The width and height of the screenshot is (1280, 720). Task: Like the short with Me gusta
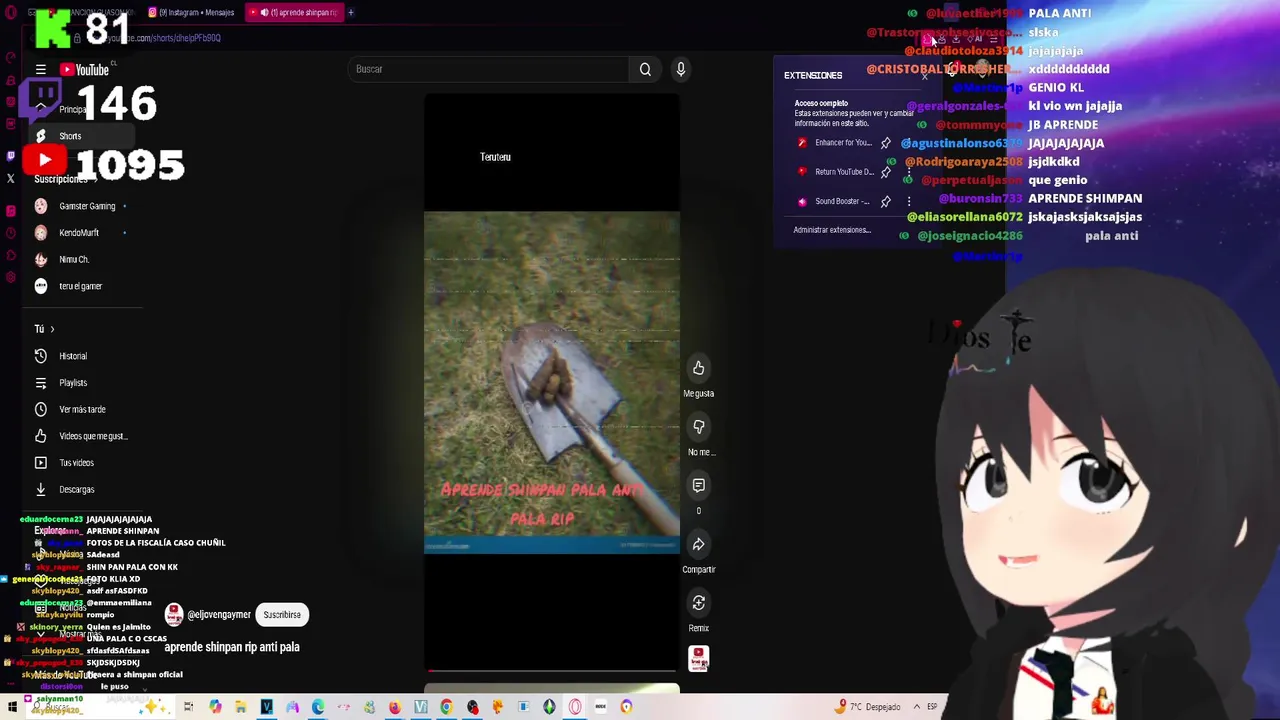pos(699,369)
